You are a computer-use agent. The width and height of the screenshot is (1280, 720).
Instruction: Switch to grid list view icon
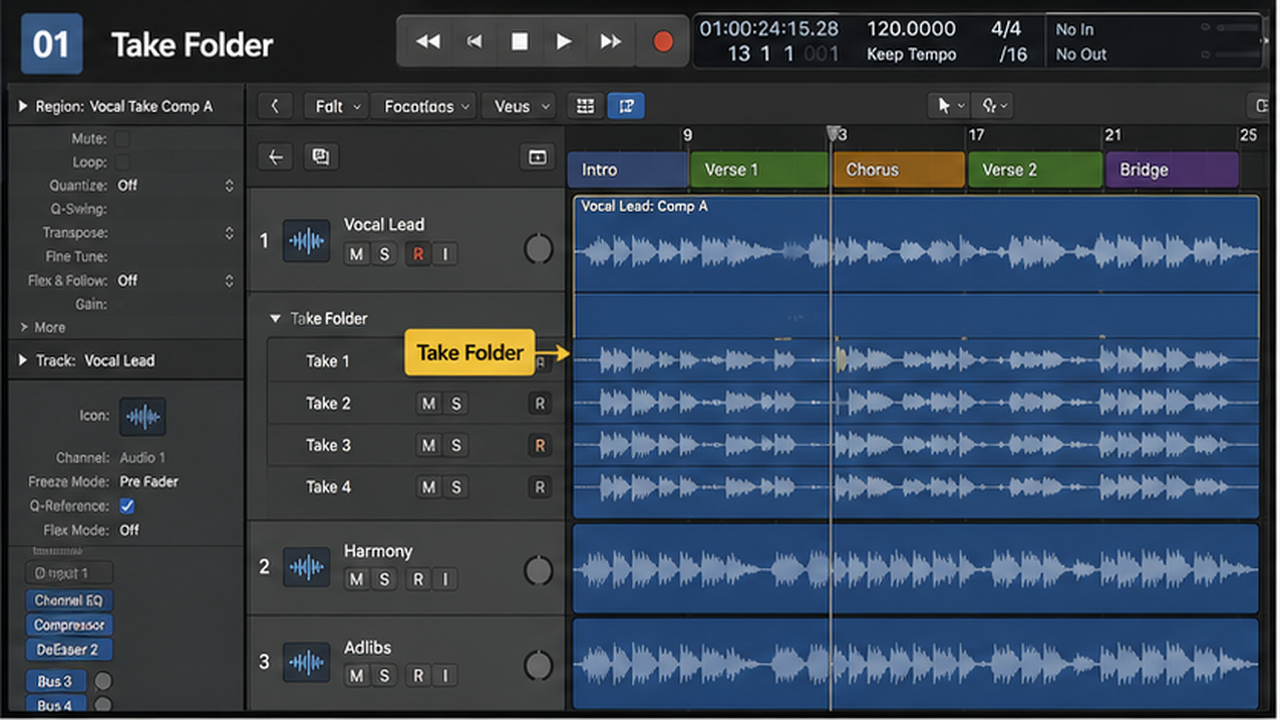coord(586,106)
